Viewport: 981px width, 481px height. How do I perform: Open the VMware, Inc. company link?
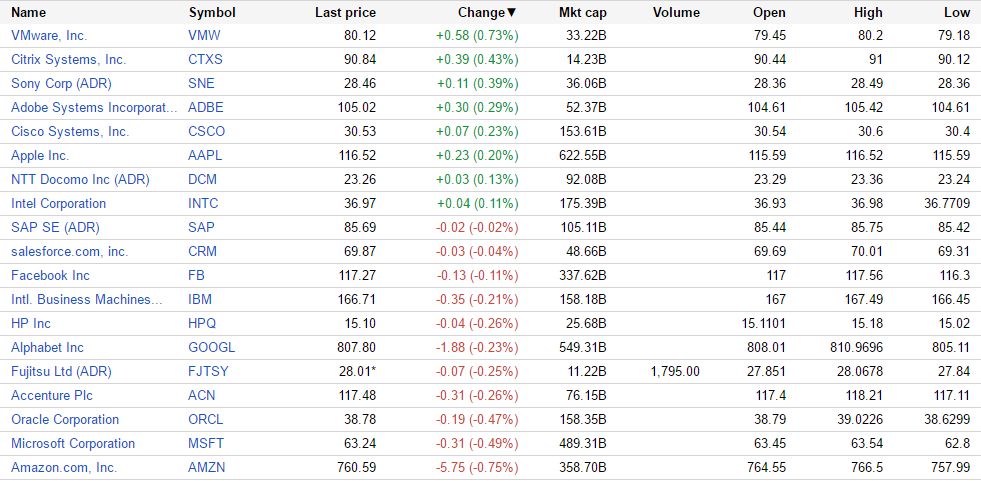(49, 35)
